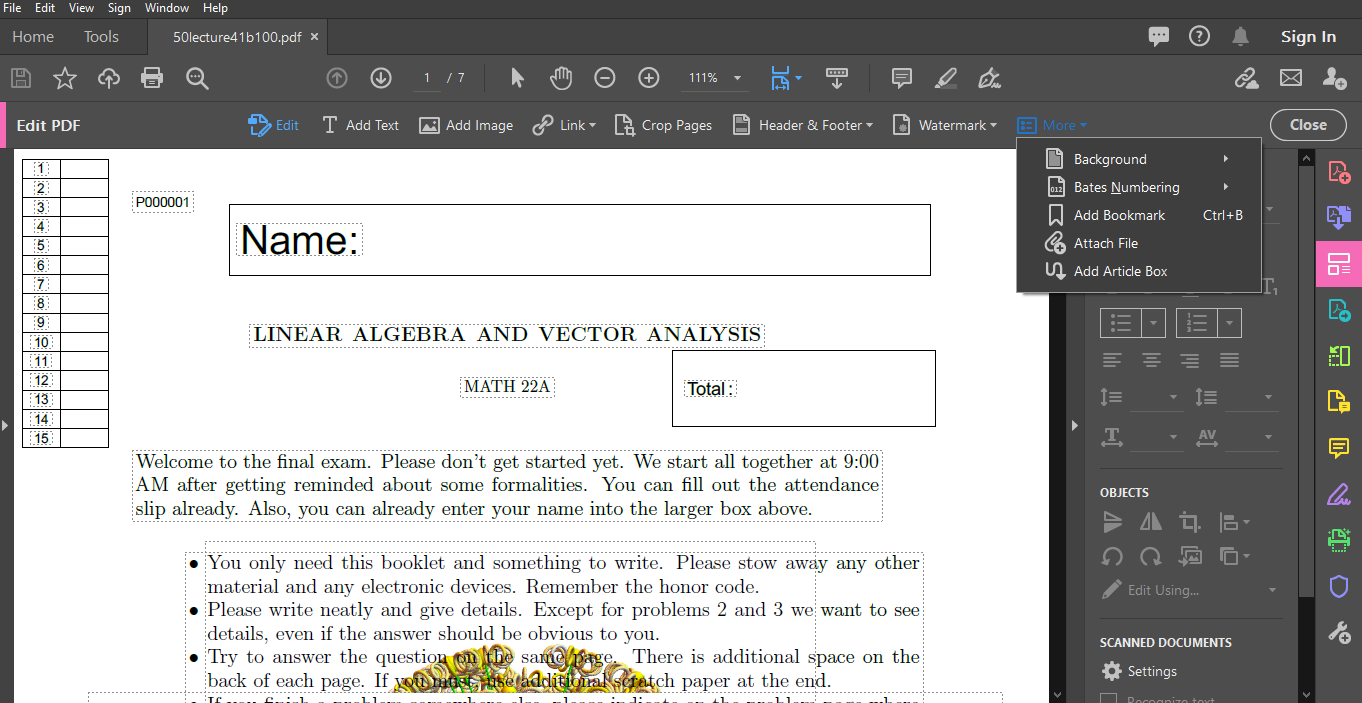The image size is (1362, 703).
Task: Flip object vertical icon in Objects
Action: (1112, 522)
